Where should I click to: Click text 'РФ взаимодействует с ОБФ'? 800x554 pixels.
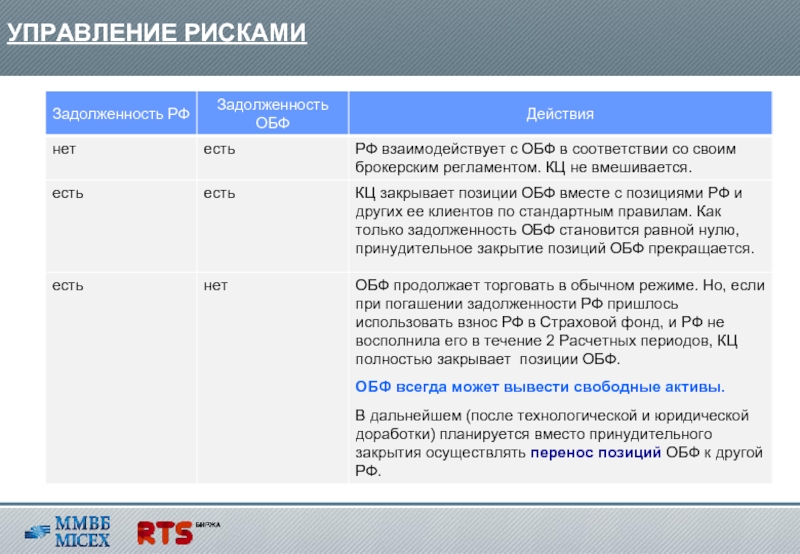[x=455, y=149]
